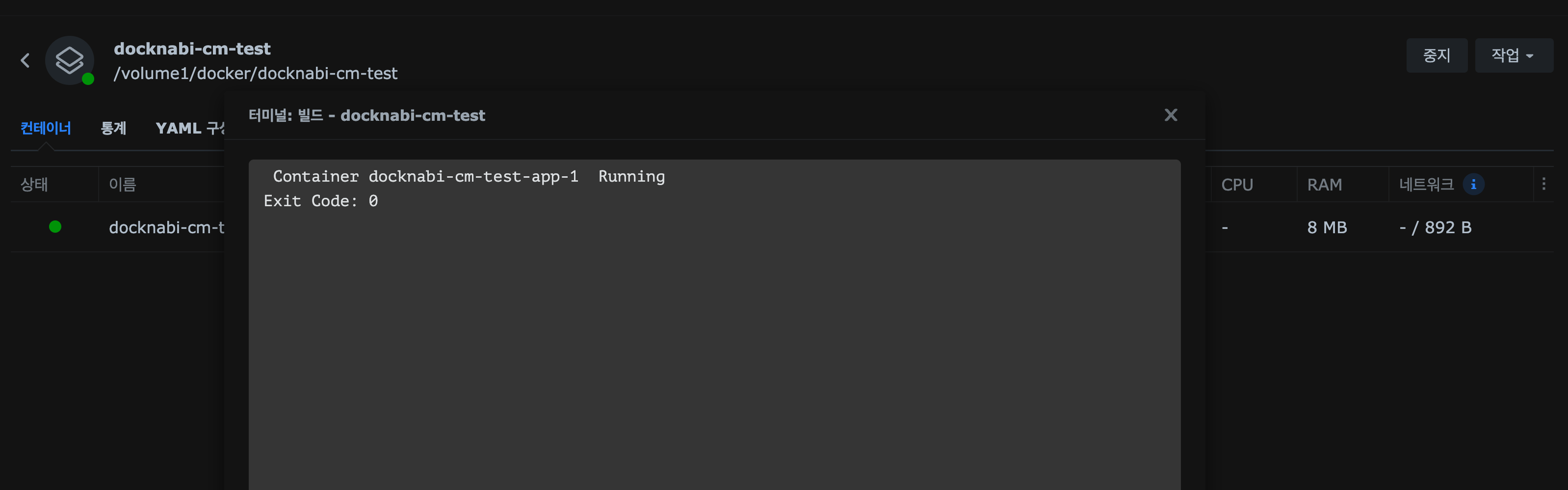Open the 통계 statistics tab
The height and width of the screenshot is (490, 1568).
113,128
